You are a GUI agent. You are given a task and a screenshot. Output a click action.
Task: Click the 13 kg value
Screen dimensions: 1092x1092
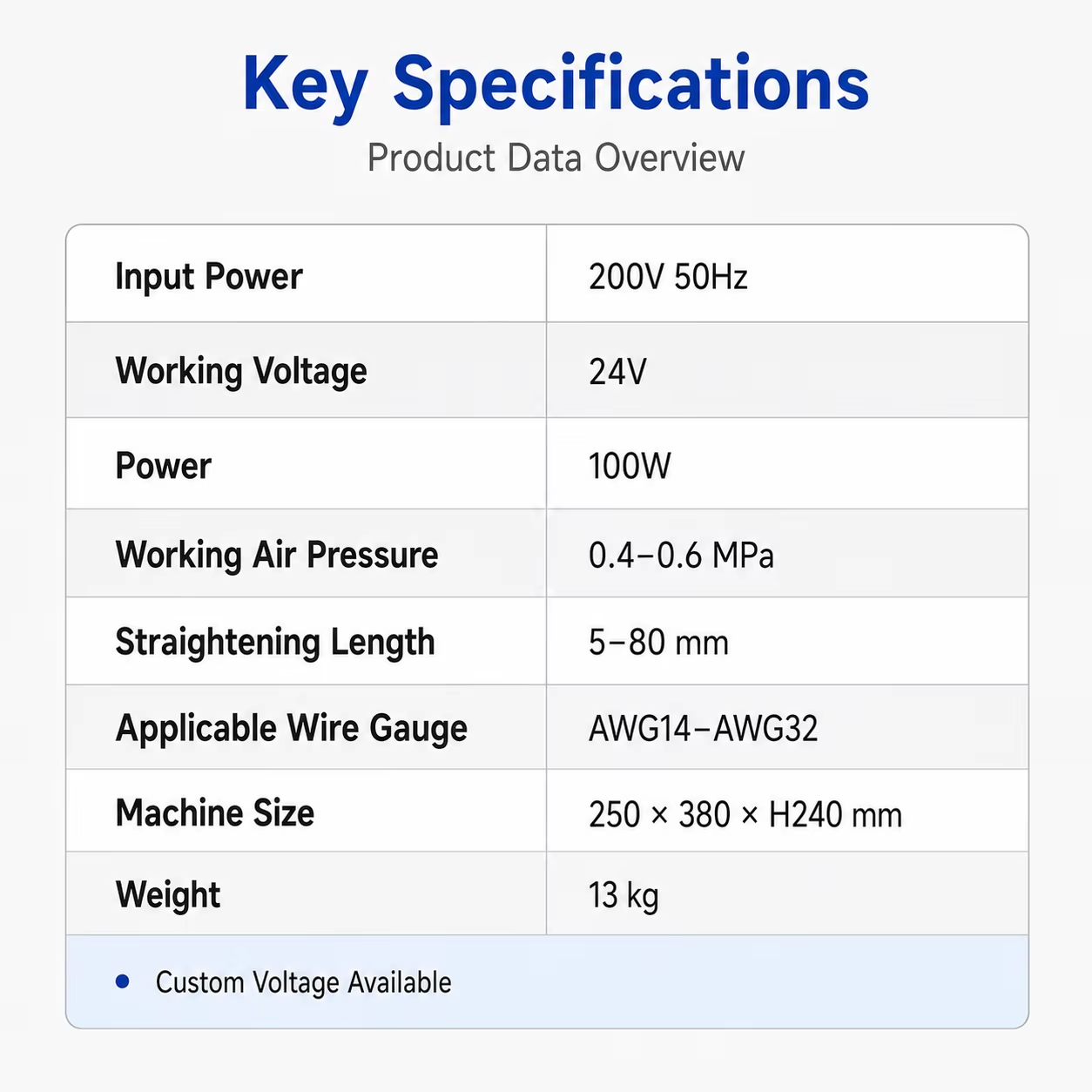624,896
